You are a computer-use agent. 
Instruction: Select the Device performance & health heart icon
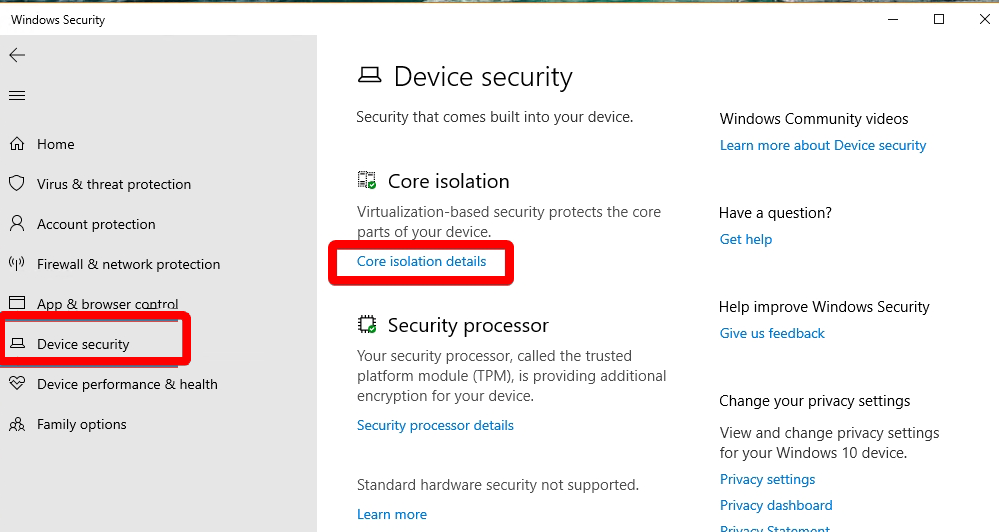click(x=17, y=384)
